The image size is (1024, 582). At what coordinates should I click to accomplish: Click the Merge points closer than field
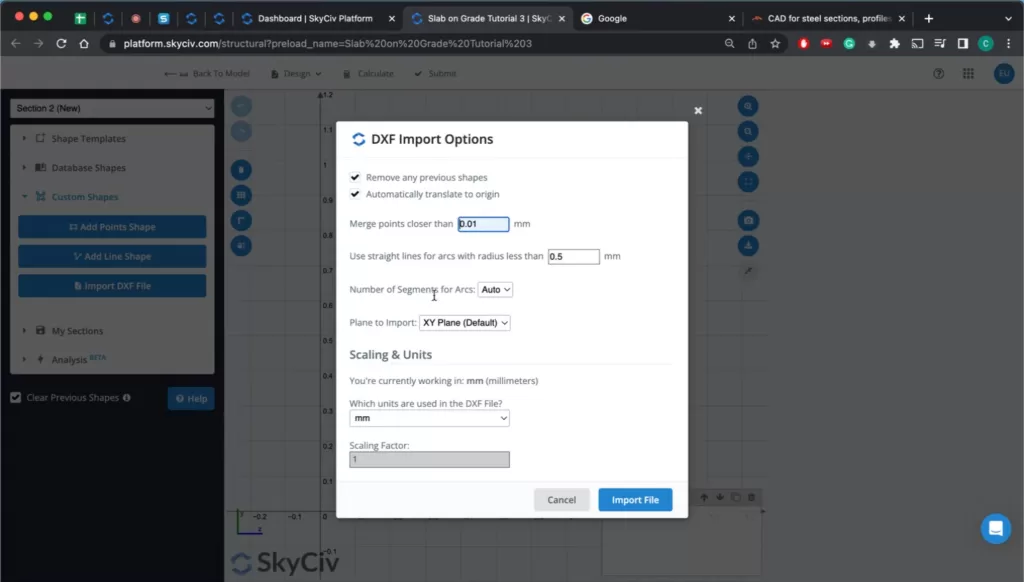pyautogui.click(x=483, y=224)
